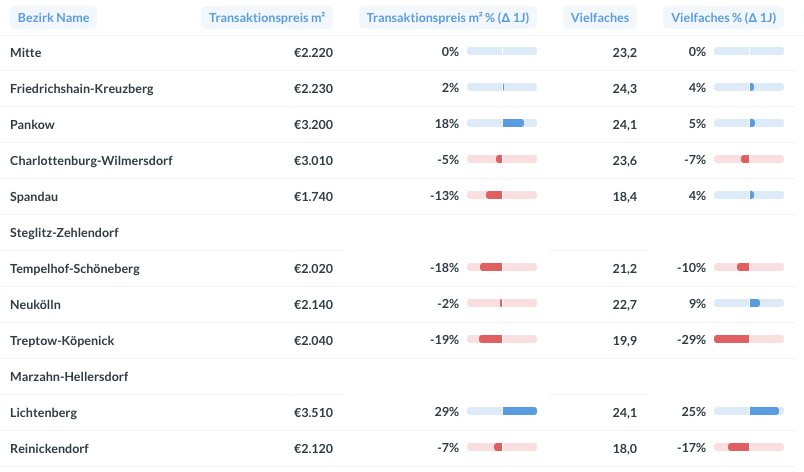The width and height of the screenshot is (804, 472).
Task: Click the Marzahn-Hellersdorf district name
Action: pyautogui.click(x=68, y=376)
